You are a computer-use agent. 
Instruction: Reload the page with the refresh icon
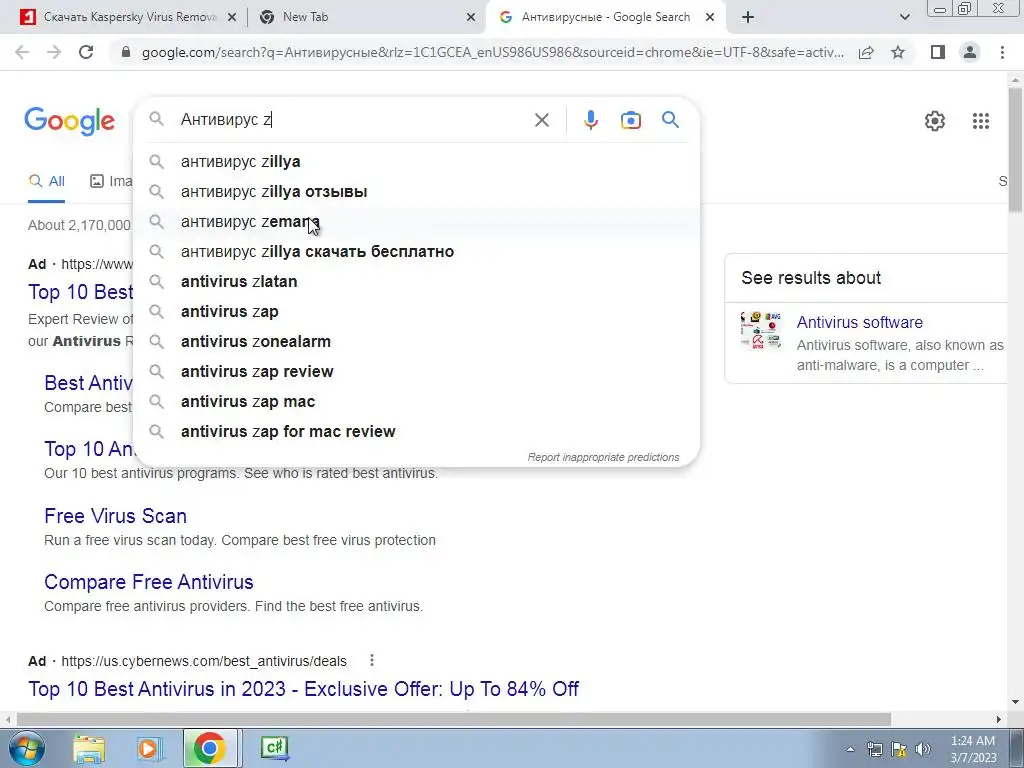coord(86,52)
